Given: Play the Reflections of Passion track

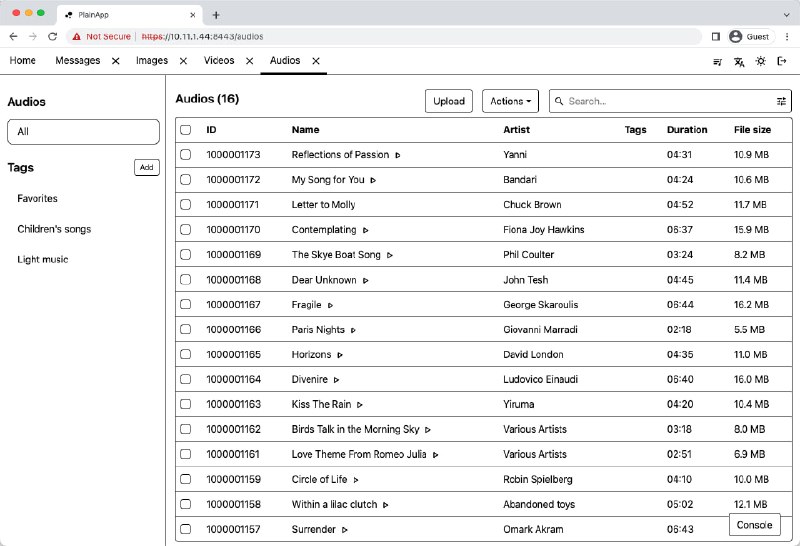Looking at the screenshot, I should [398, 155].
